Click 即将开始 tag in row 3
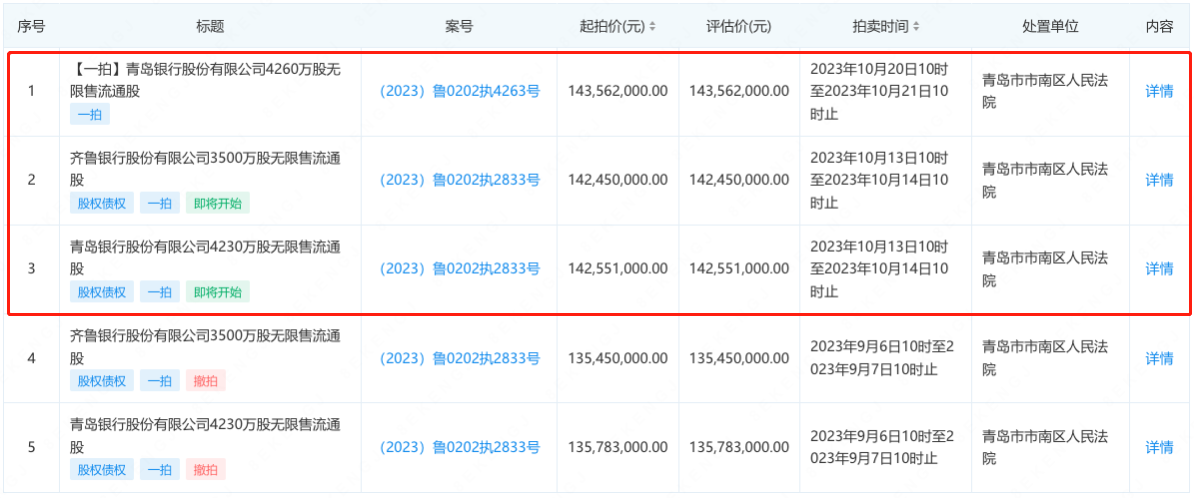 click(218, 292)
